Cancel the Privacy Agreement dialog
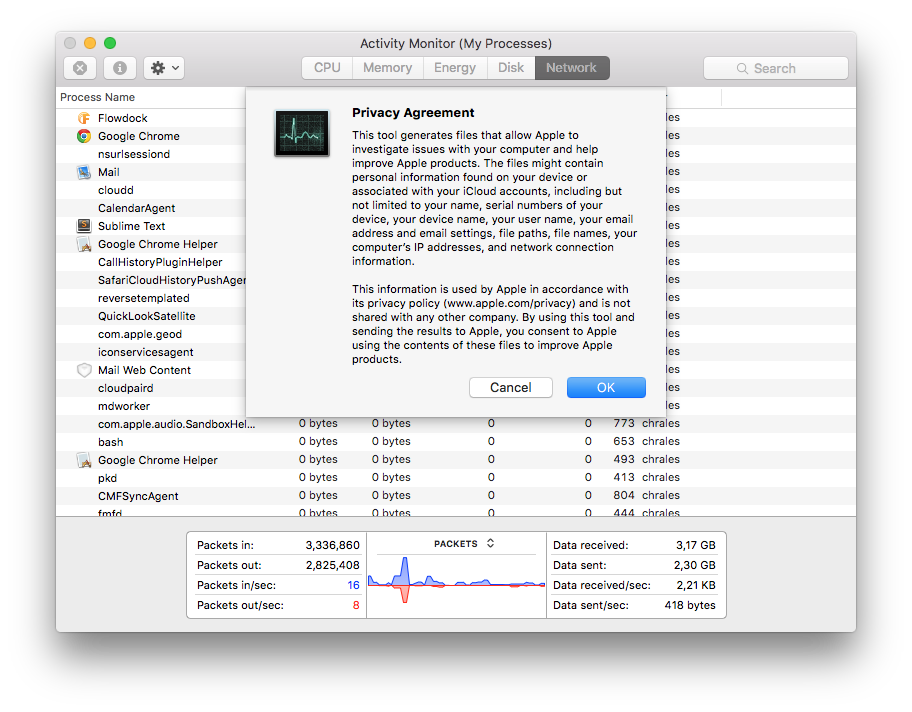The height and width of the screenshot is (712, 912). point(510,388)
